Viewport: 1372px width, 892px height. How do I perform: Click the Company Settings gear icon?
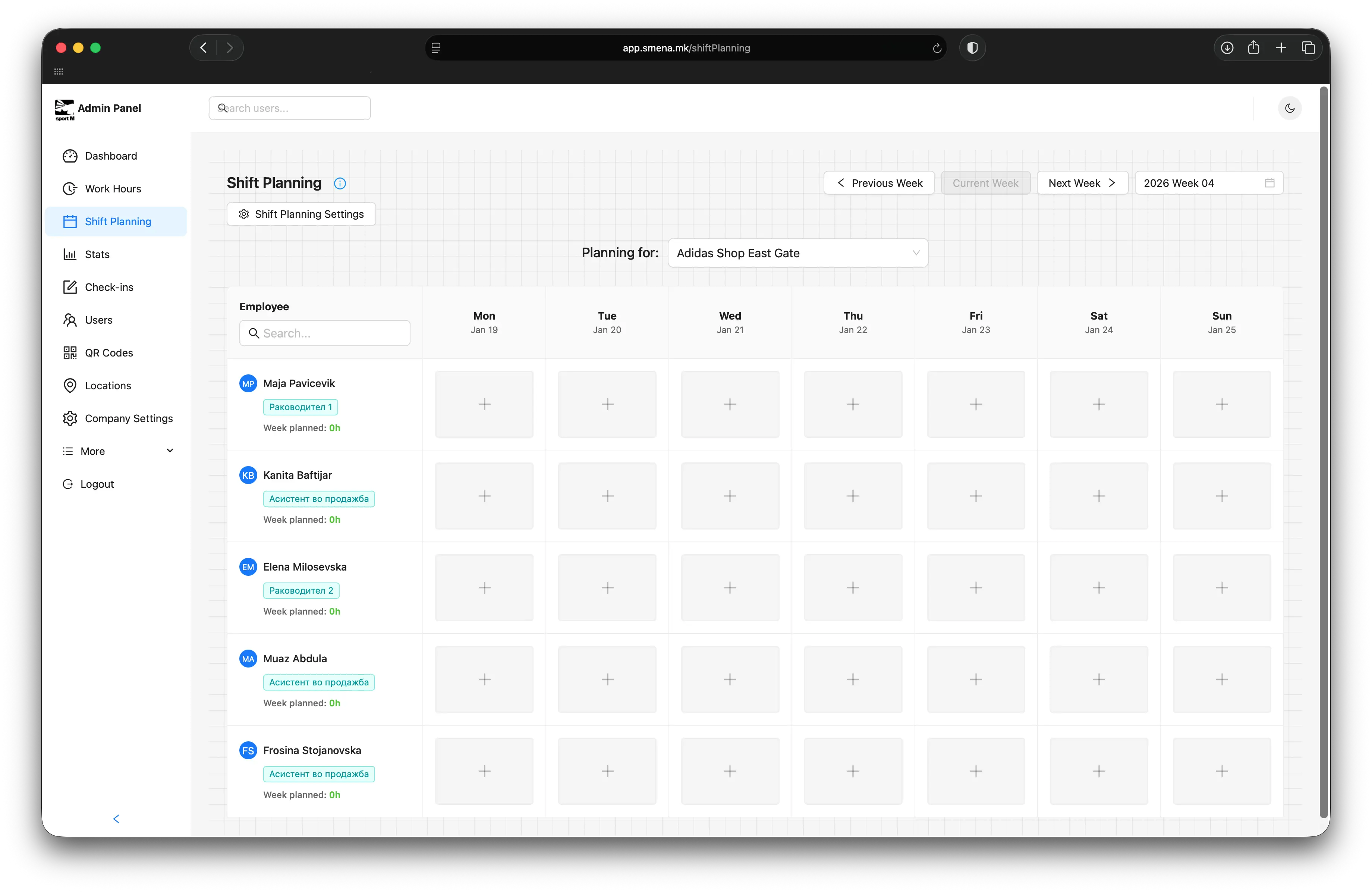[70, 418]
